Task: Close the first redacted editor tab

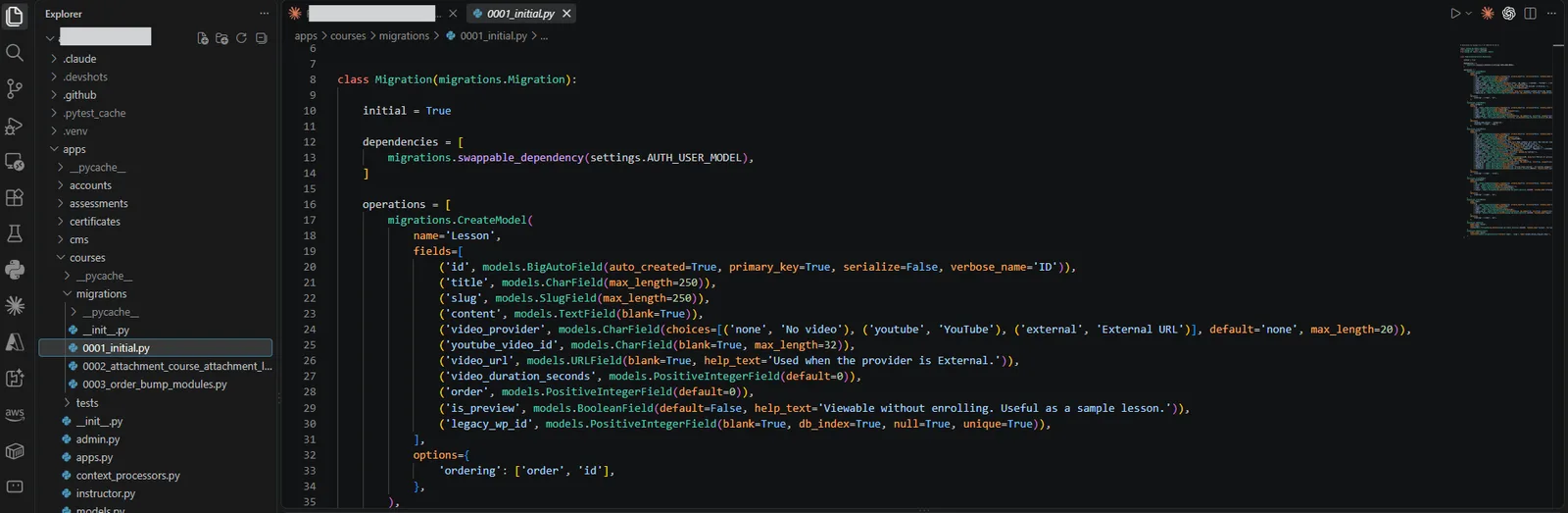Action: (x=453, y=14)
